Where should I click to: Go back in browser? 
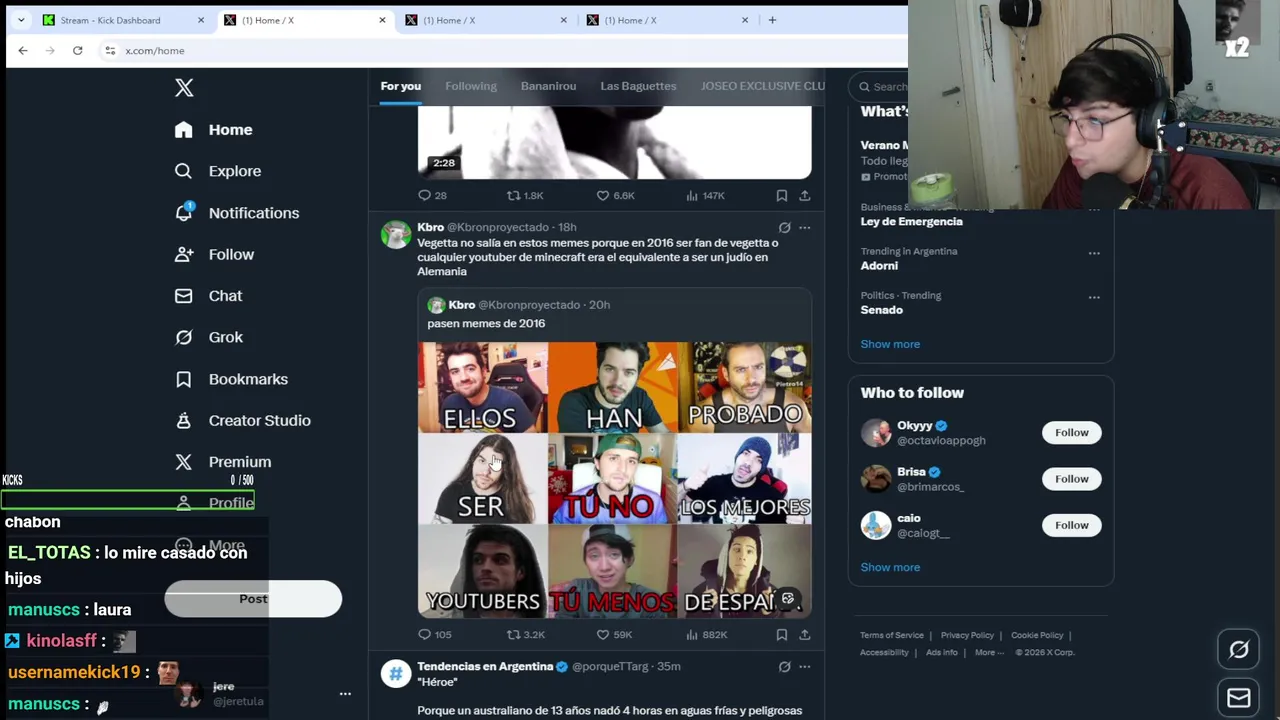23,51
